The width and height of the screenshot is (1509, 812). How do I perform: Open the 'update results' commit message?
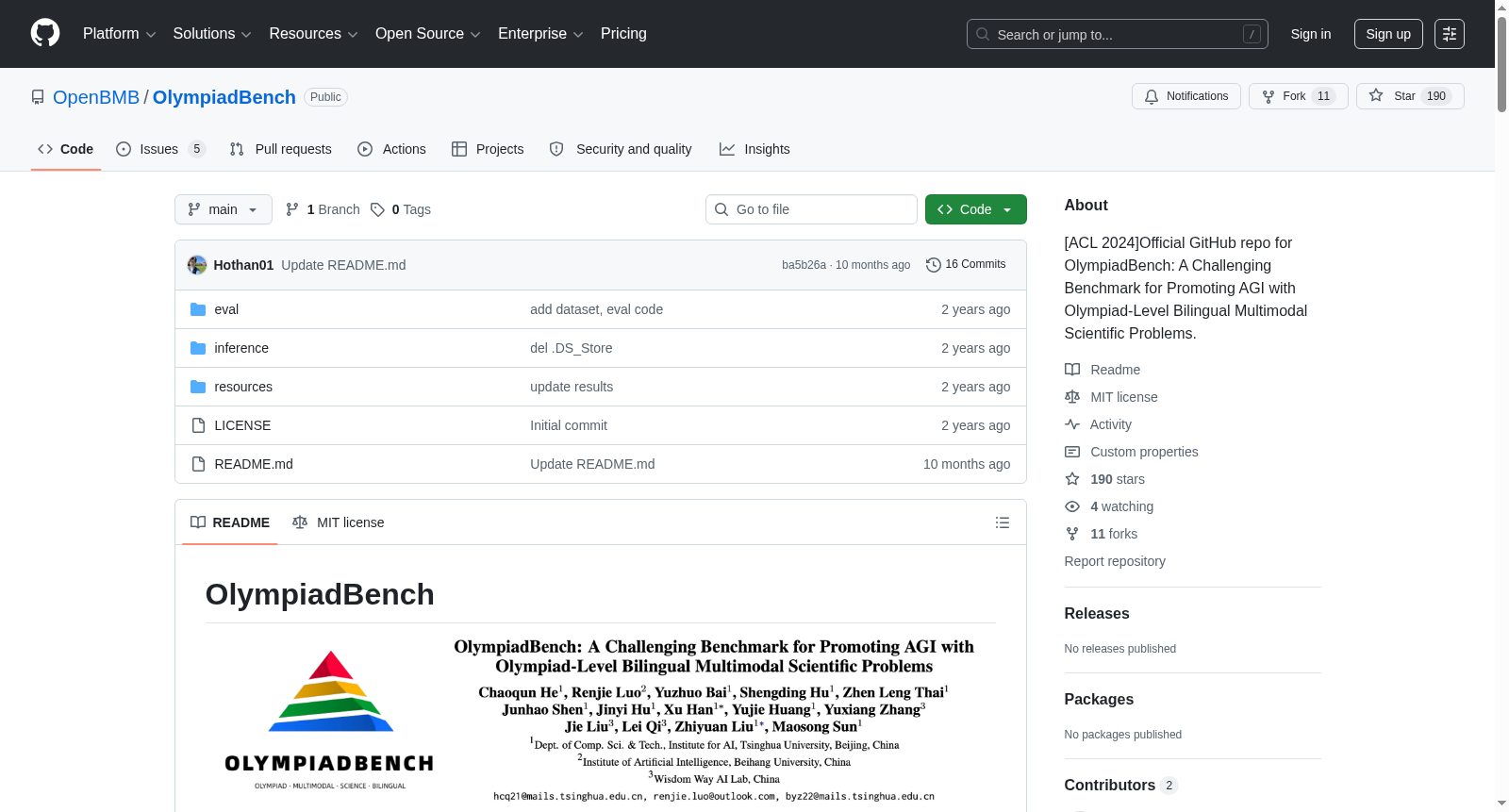(x=572, y=387)
